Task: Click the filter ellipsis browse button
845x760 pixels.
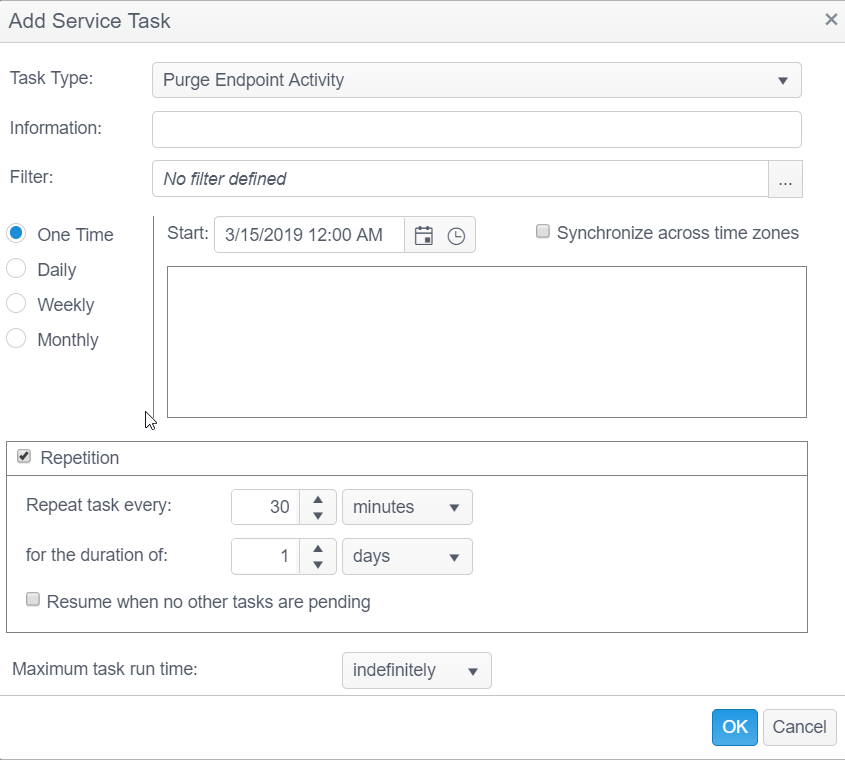Action: 785,180
